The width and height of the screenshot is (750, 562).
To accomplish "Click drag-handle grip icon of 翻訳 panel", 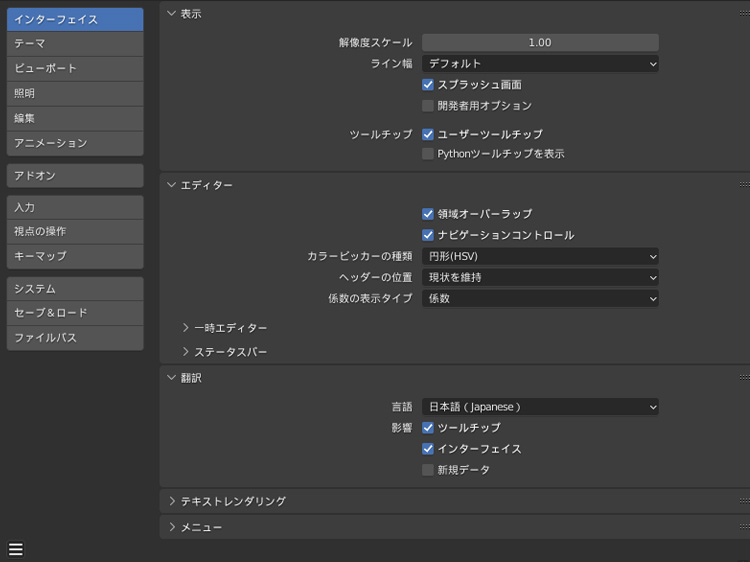I will (743, 378).
